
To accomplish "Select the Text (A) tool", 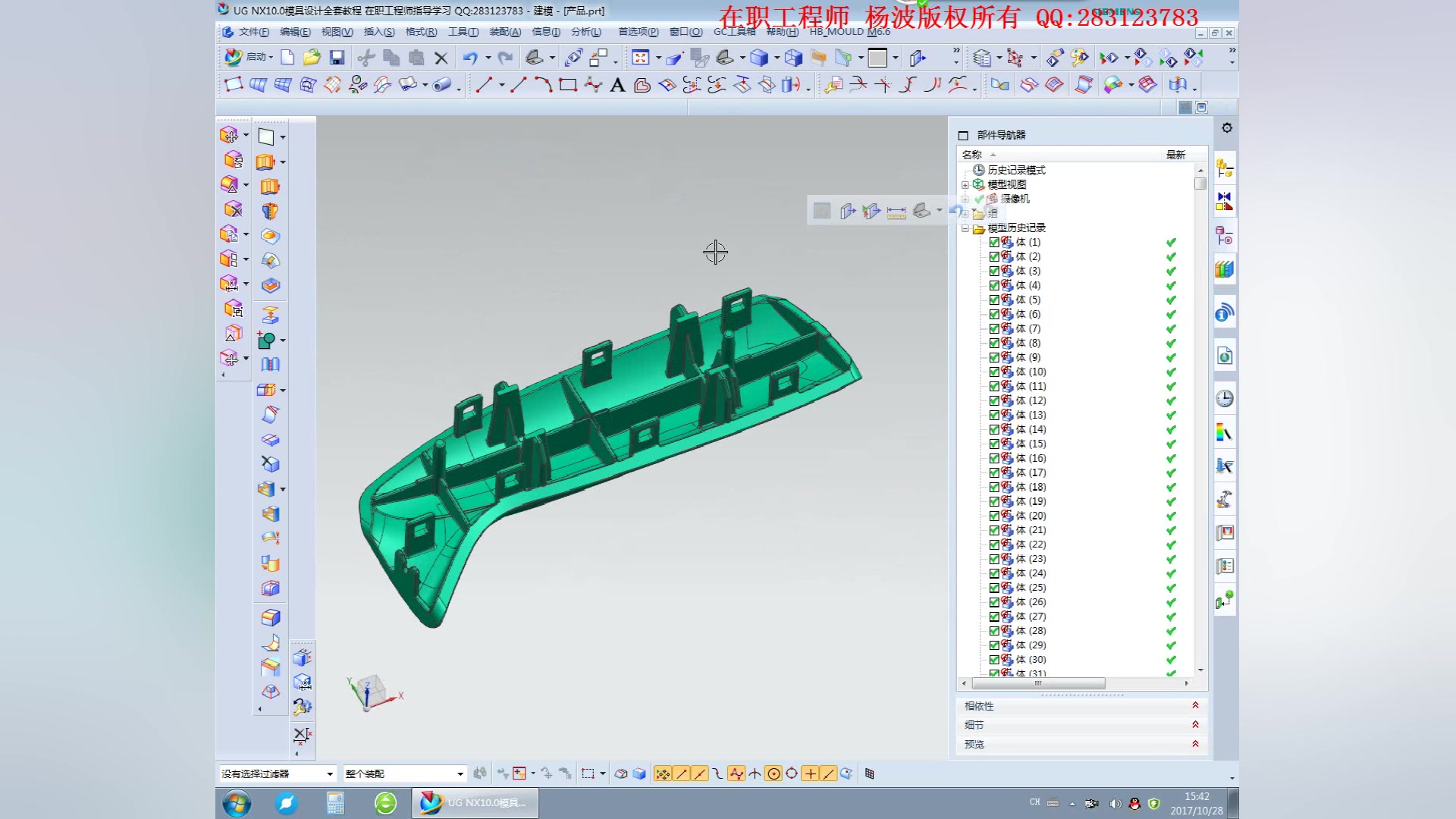I will click(617, 85).
